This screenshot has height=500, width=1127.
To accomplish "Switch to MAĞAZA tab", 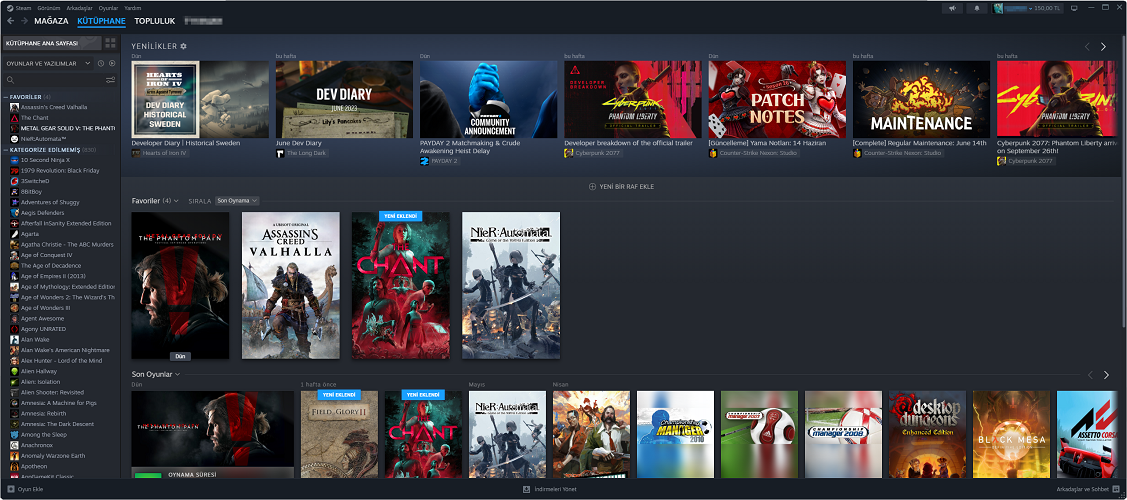I will coord(52,22).
